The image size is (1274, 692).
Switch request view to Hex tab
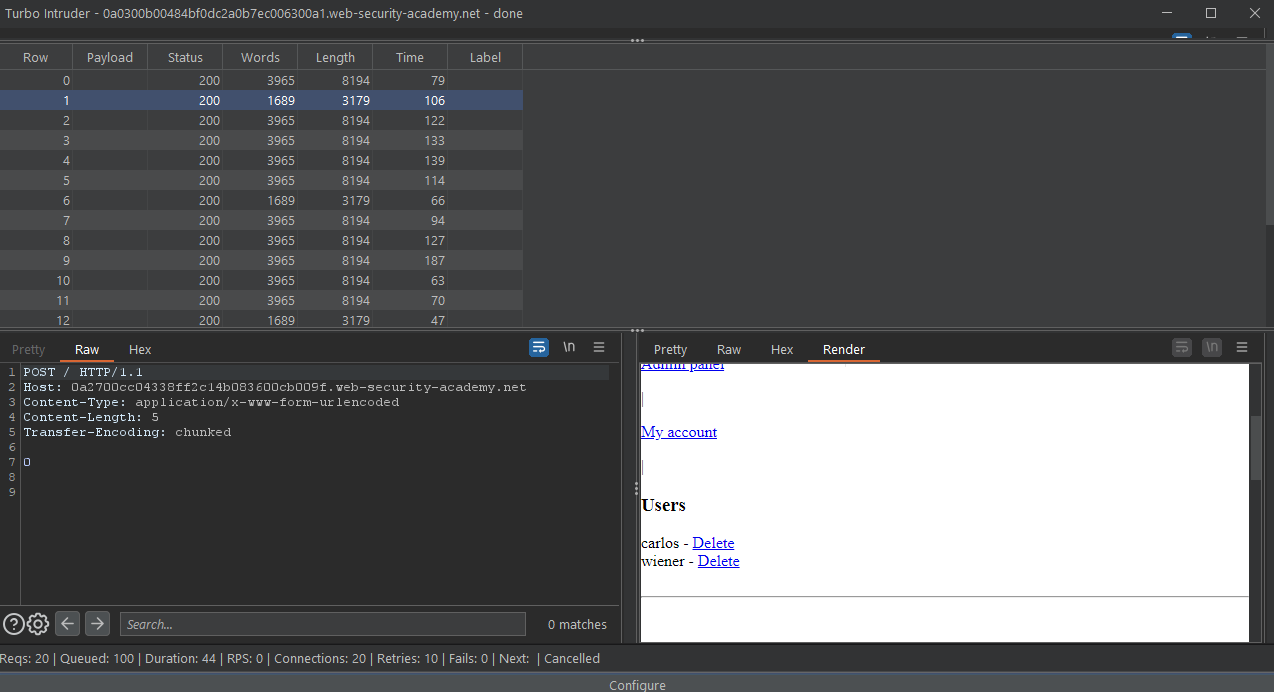(140, 349)
